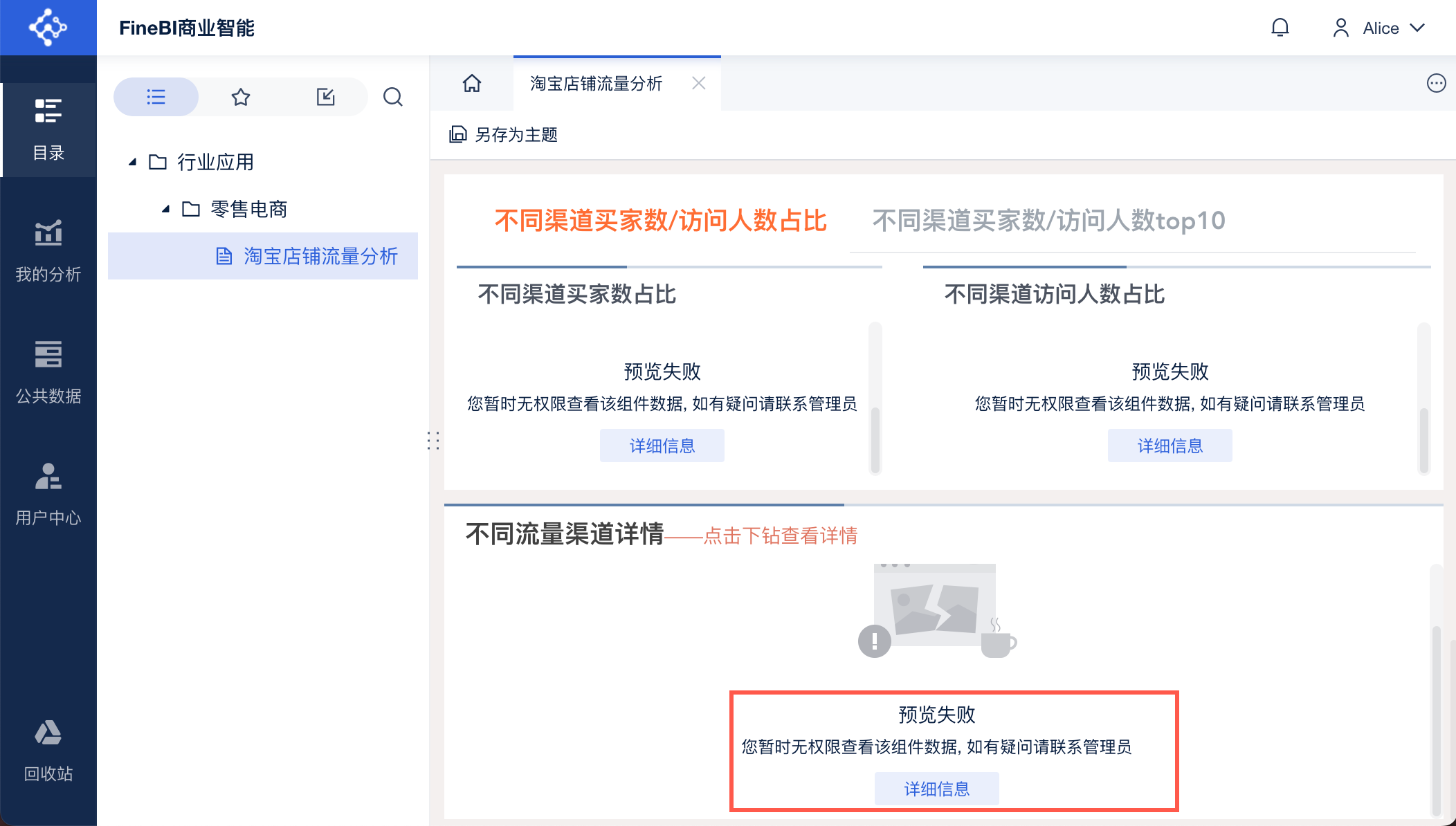The width and height of the screenshot is (1456, 826).
Task: Click the search magnifier icon
Action: tap(392, 97)
